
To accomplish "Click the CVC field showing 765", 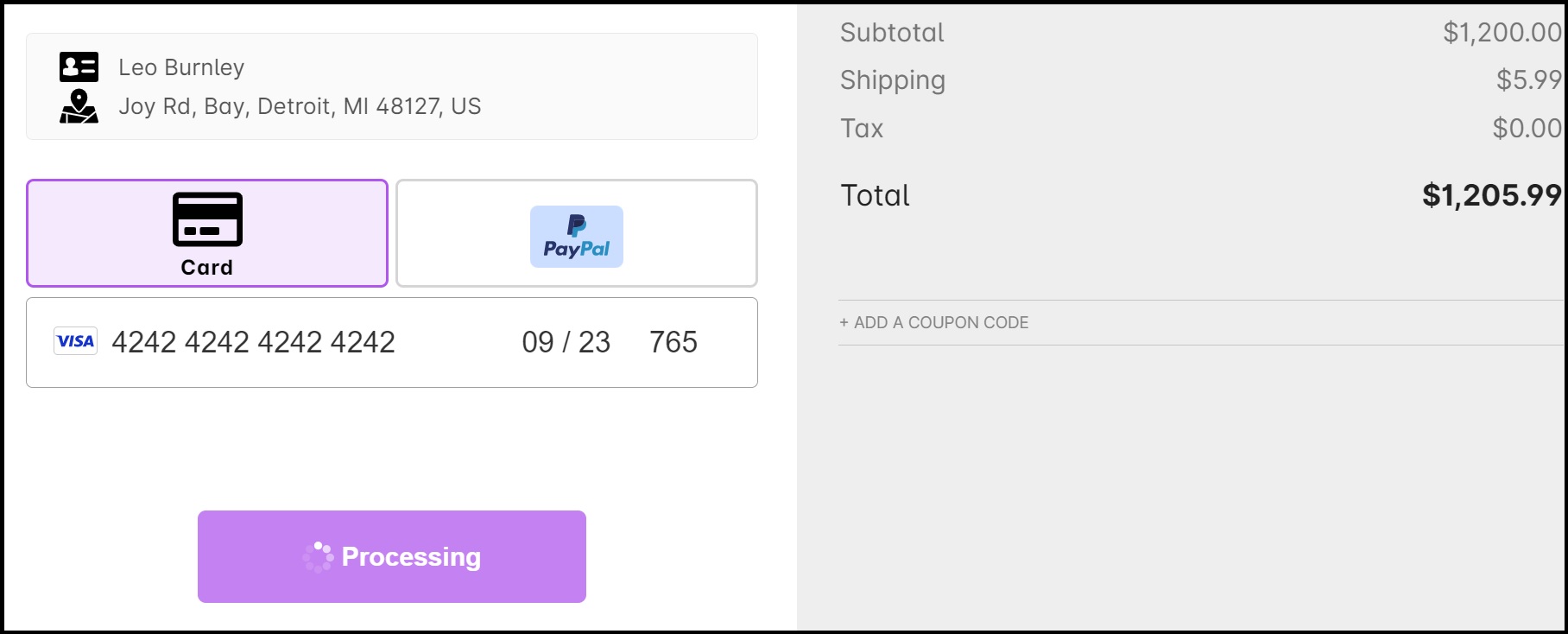I will coord(673,342).
